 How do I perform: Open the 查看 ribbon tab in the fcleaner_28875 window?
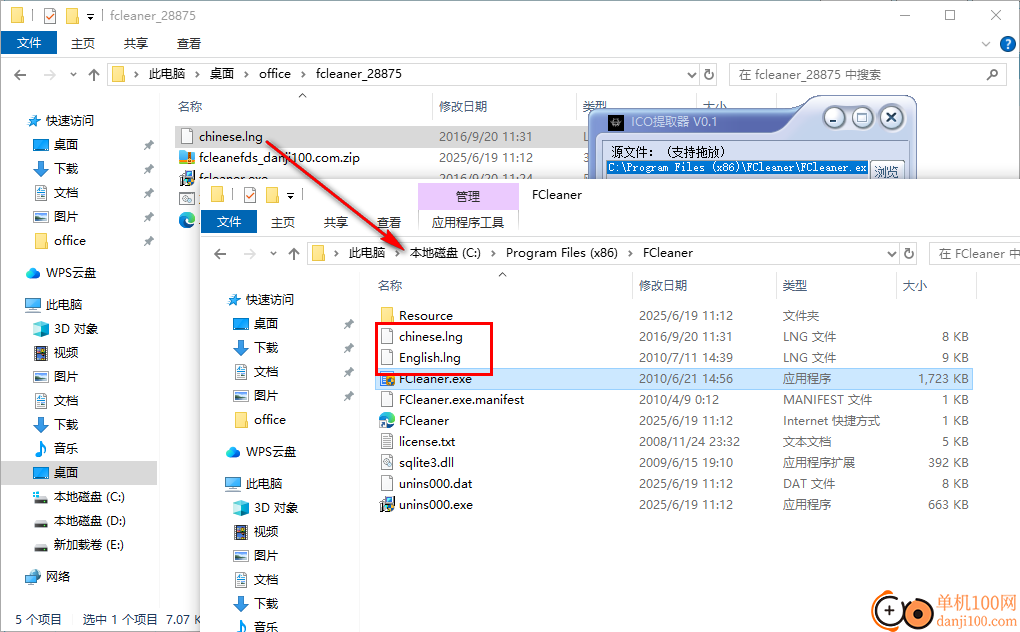189,44
